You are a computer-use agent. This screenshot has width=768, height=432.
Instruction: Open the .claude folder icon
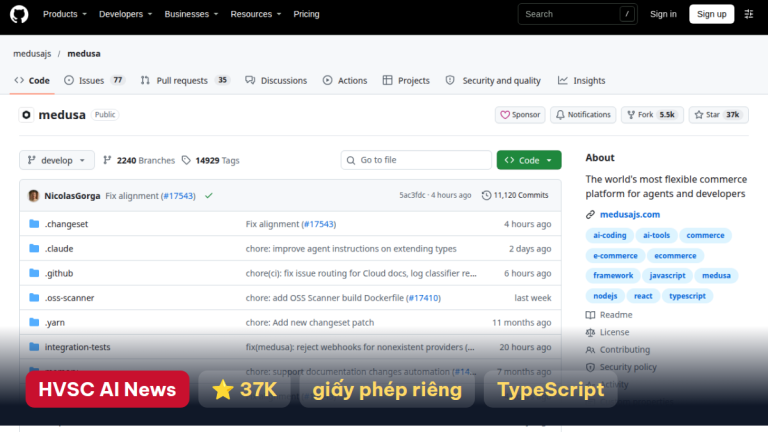coord(34,248)
